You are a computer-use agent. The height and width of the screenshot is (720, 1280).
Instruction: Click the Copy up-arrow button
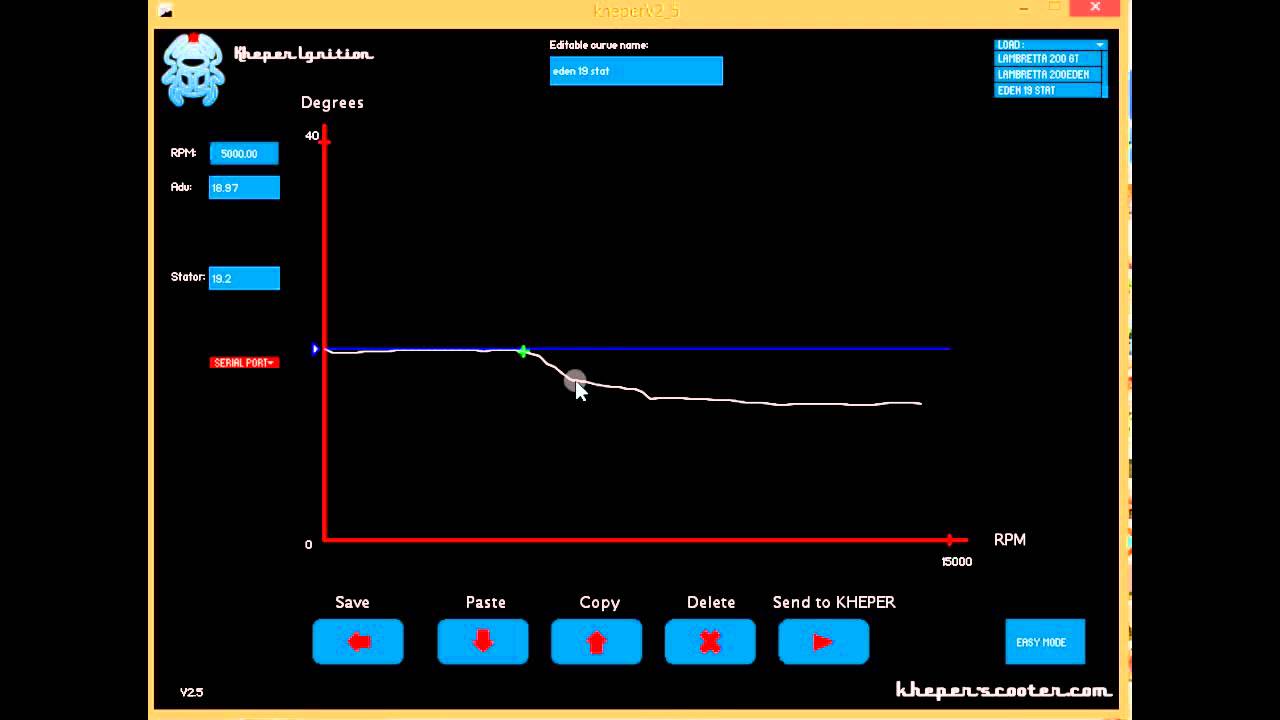(597, 642)
